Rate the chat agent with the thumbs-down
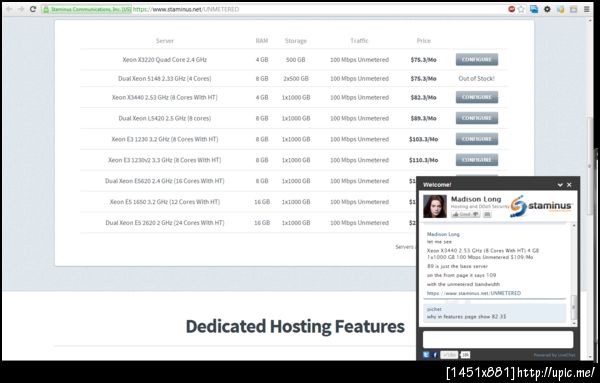 click(x=476, y=214)
